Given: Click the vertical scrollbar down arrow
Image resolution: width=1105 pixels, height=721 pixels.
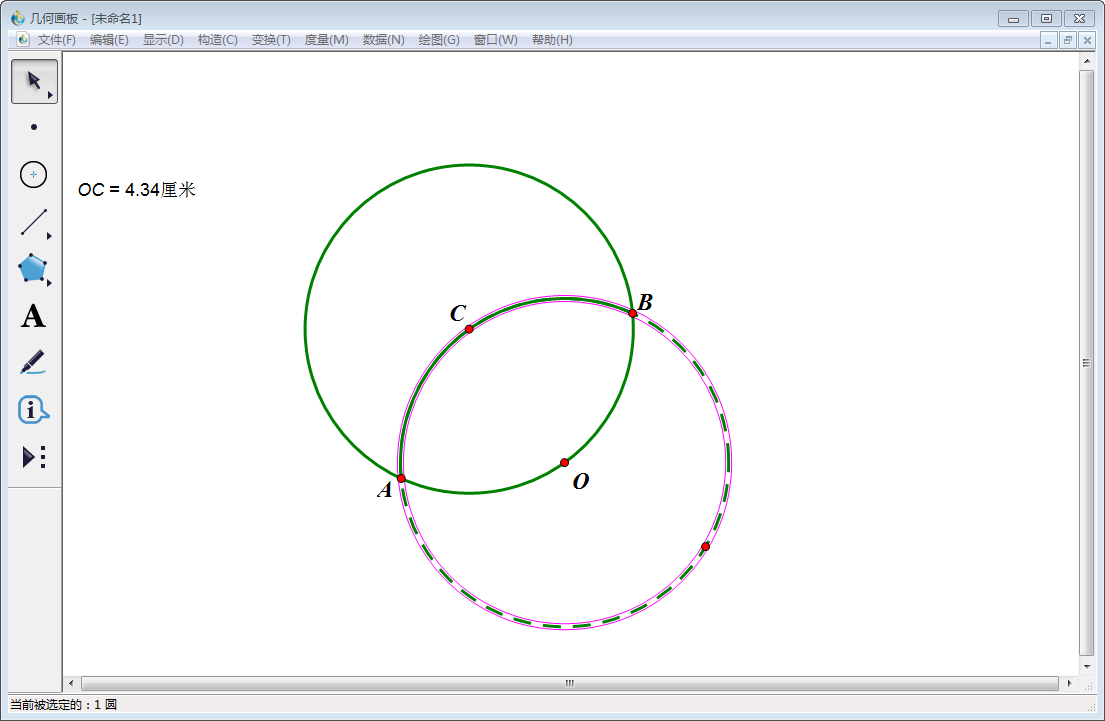Looking at the screenshot, I should (1087, 666).
